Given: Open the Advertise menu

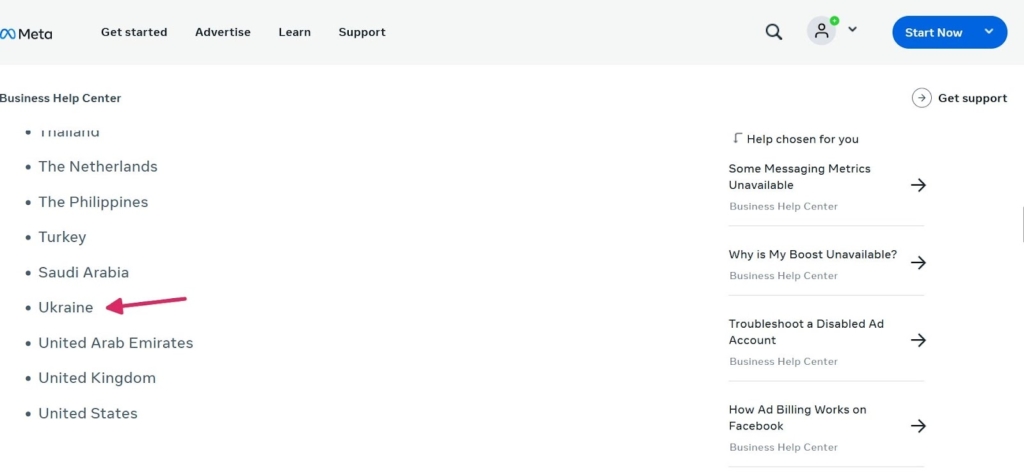Looking at the screenshot, I should click(x=223, y=32).
